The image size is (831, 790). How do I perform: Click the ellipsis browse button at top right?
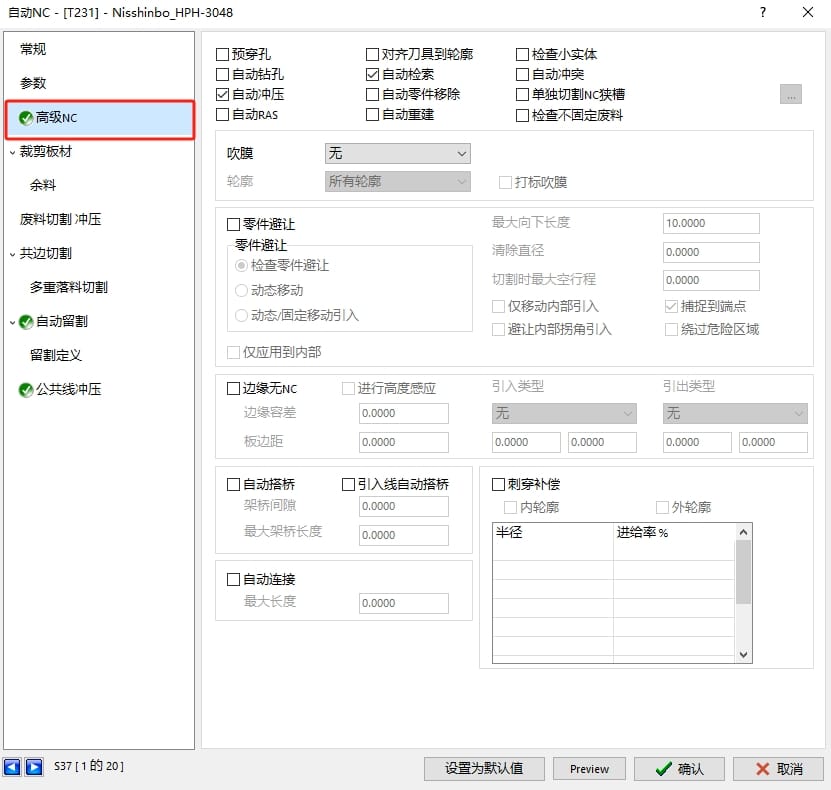coord(791,95)
